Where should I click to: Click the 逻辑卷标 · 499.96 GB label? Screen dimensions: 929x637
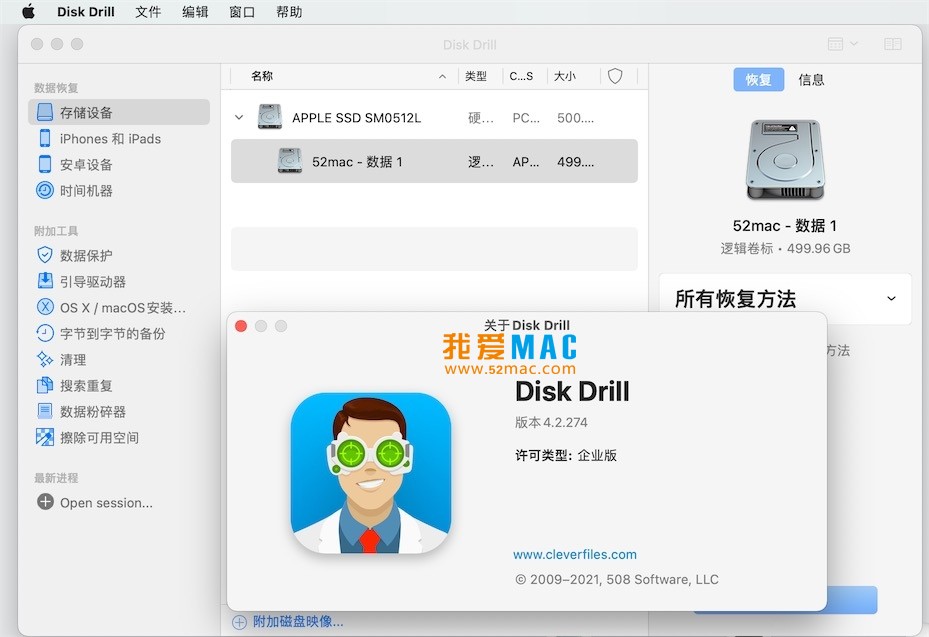[785, 248]
